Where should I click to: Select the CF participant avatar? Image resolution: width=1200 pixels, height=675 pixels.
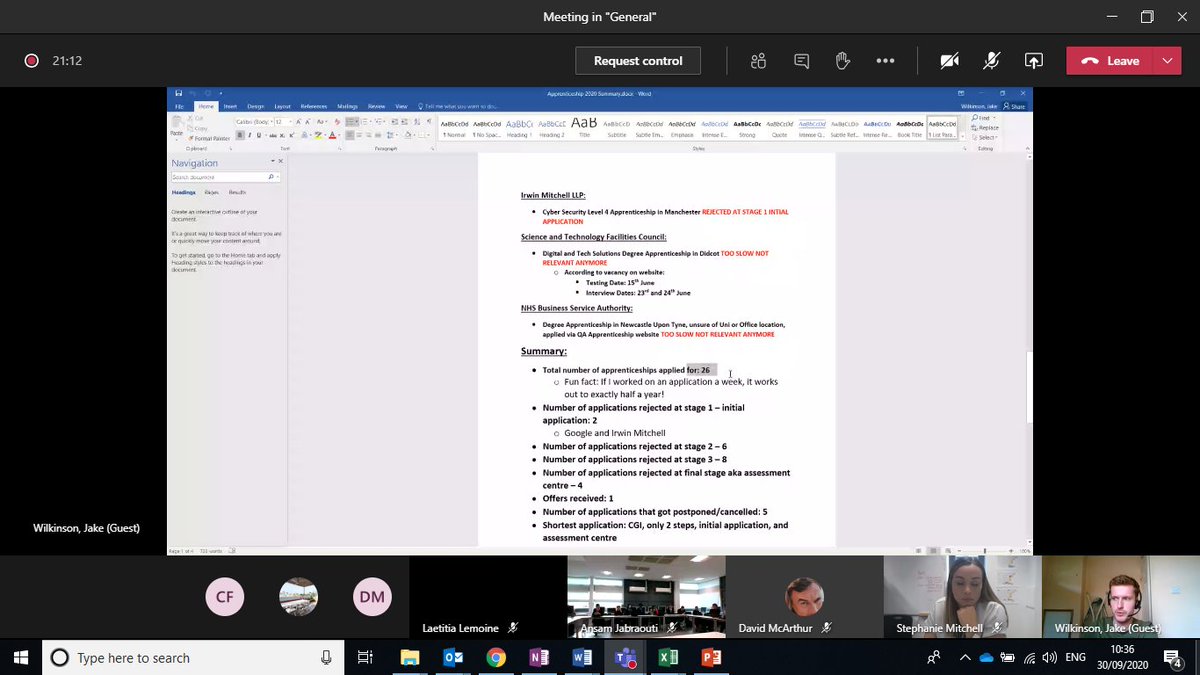[x=225, y=597]
